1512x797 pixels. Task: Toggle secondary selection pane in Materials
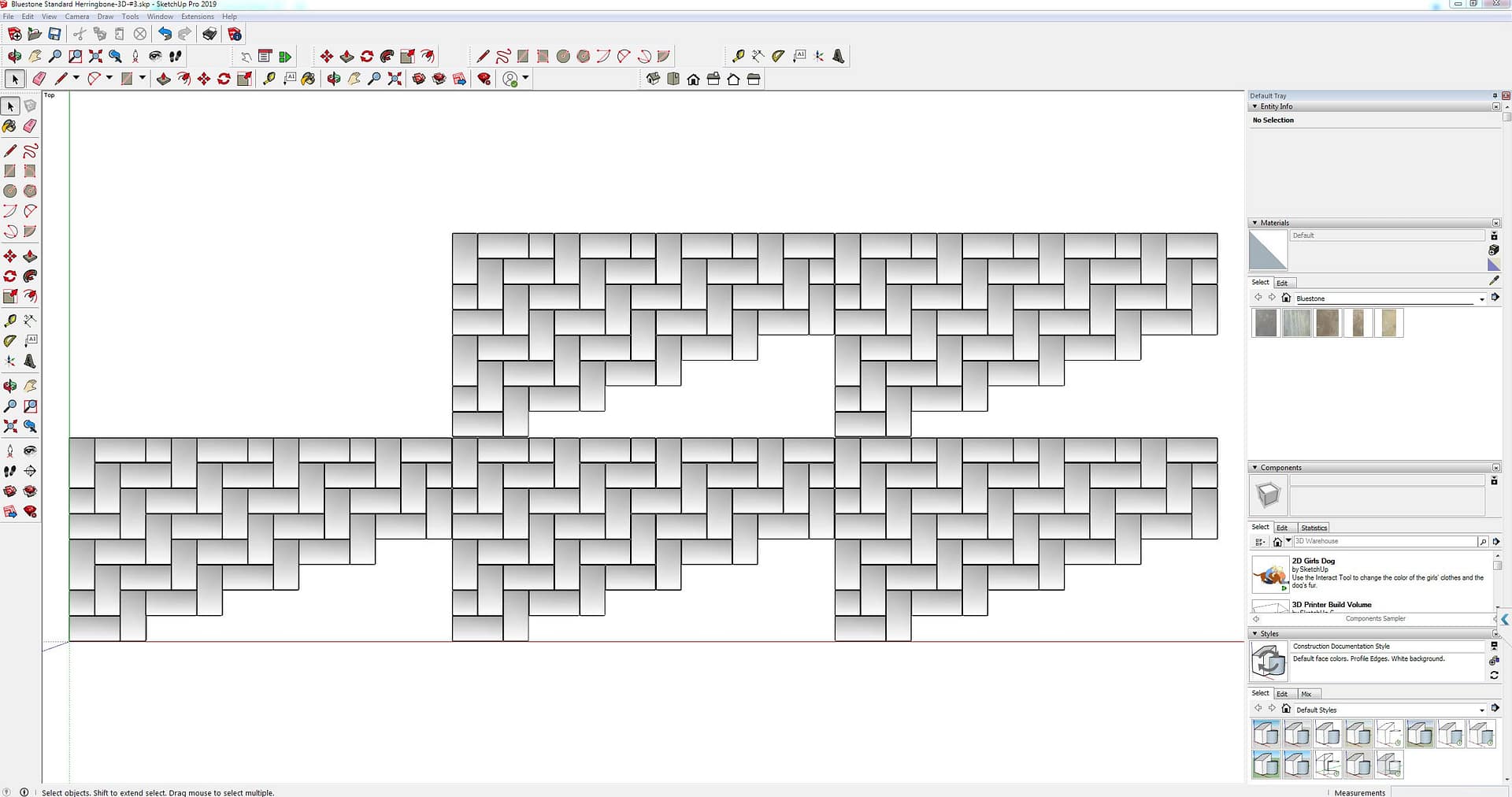1494,235
